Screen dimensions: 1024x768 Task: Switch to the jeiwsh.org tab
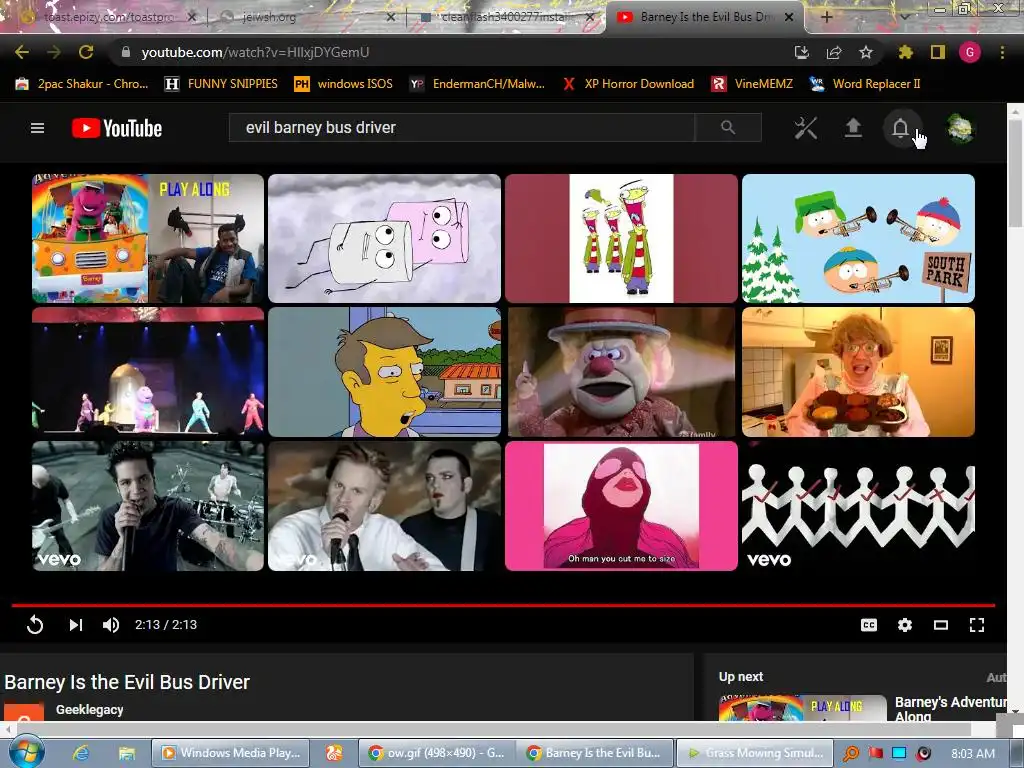pyautogui.click(x=307, y=17)
